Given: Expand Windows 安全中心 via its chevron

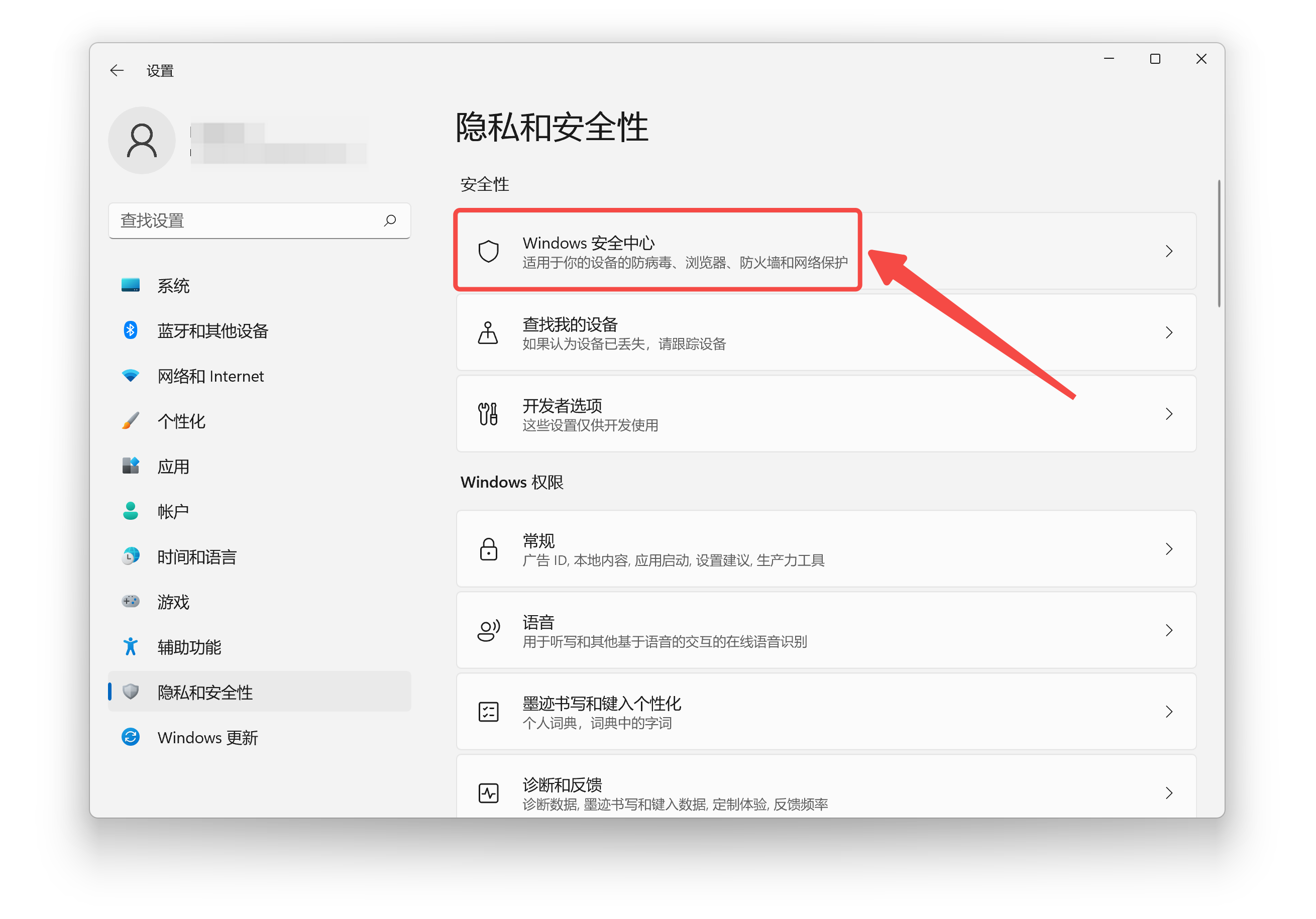Looking at the screenshot, I should coord(1169,251).
